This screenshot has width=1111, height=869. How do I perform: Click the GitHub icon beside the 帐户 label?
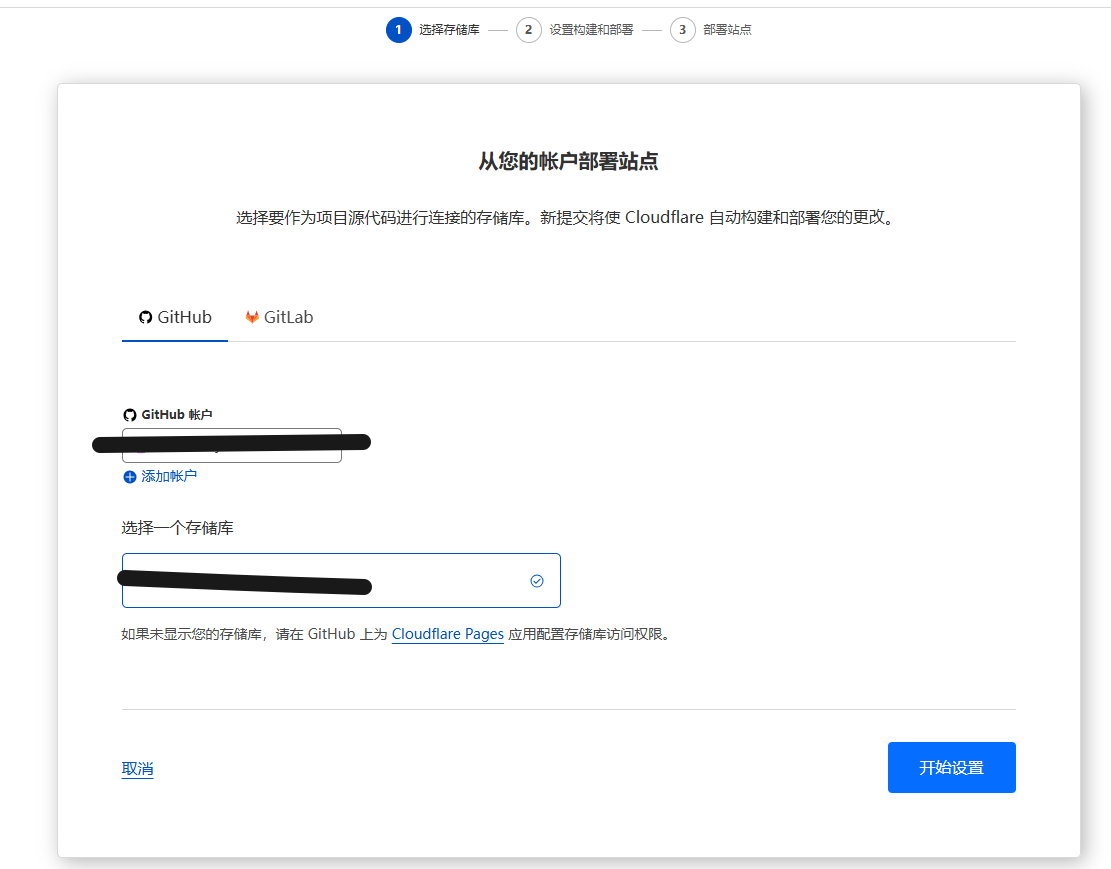click(129, 414)
